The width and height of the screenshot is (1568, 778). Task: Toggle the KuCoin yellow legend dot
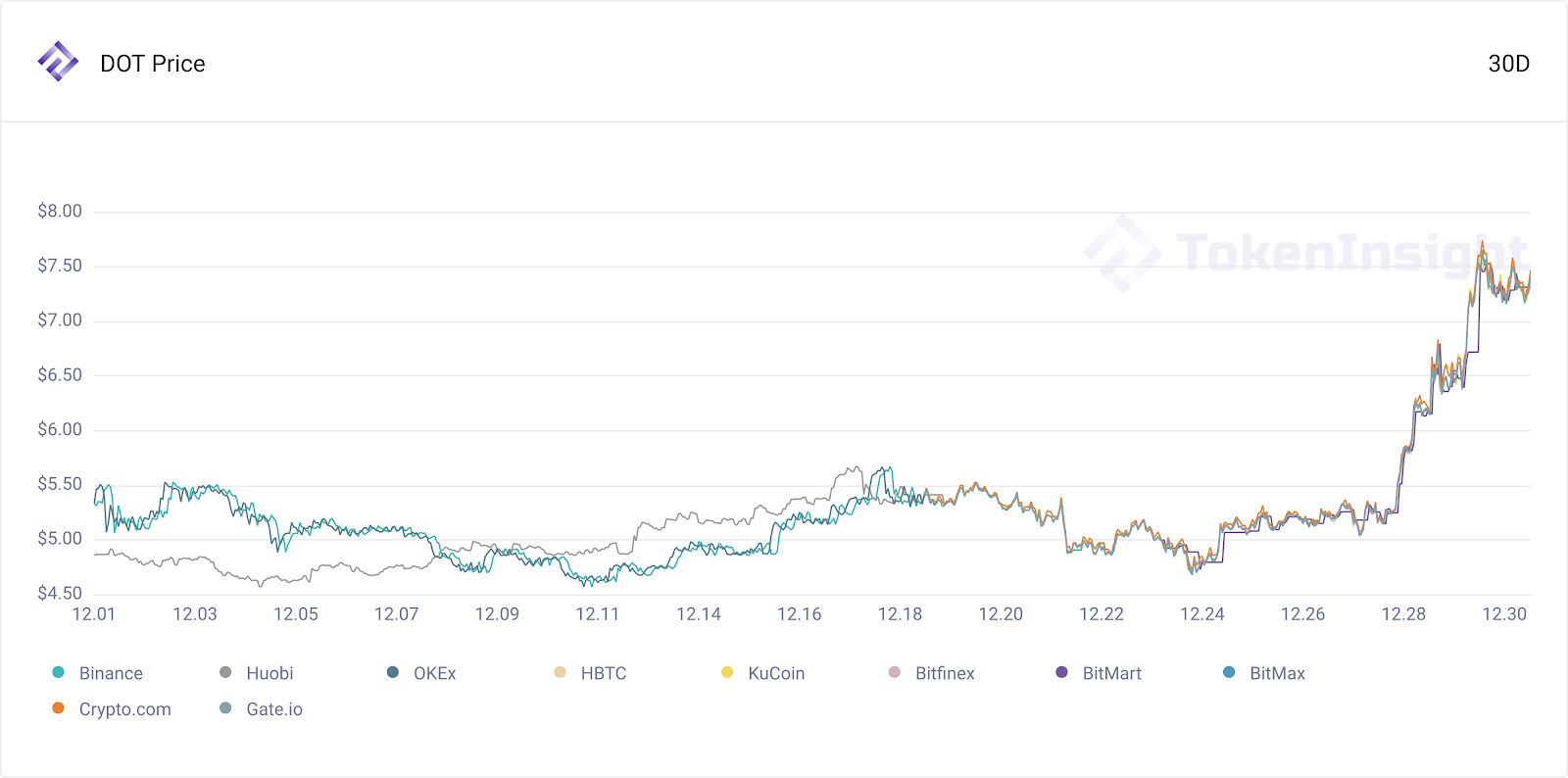tap(727, 672)
